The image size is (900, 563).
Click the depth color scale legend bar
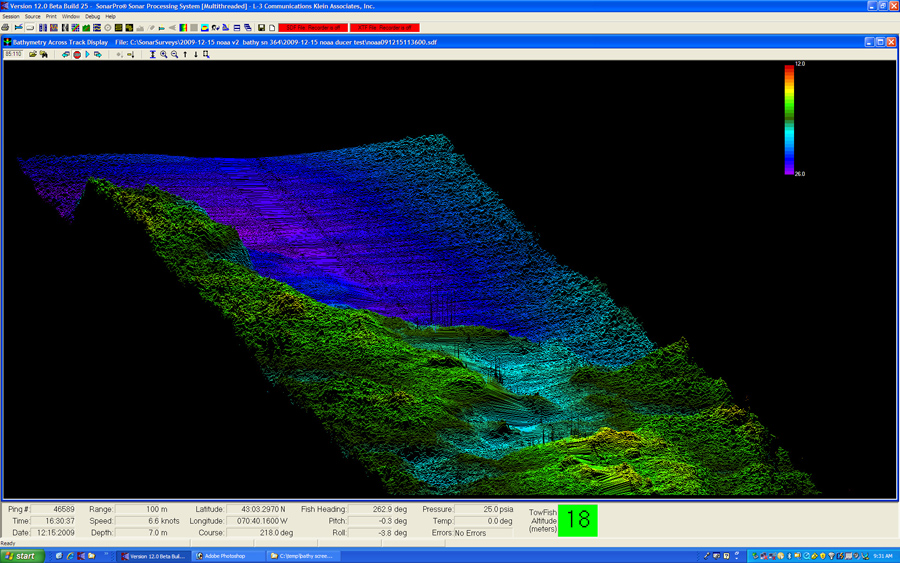[x=788, y=118]
